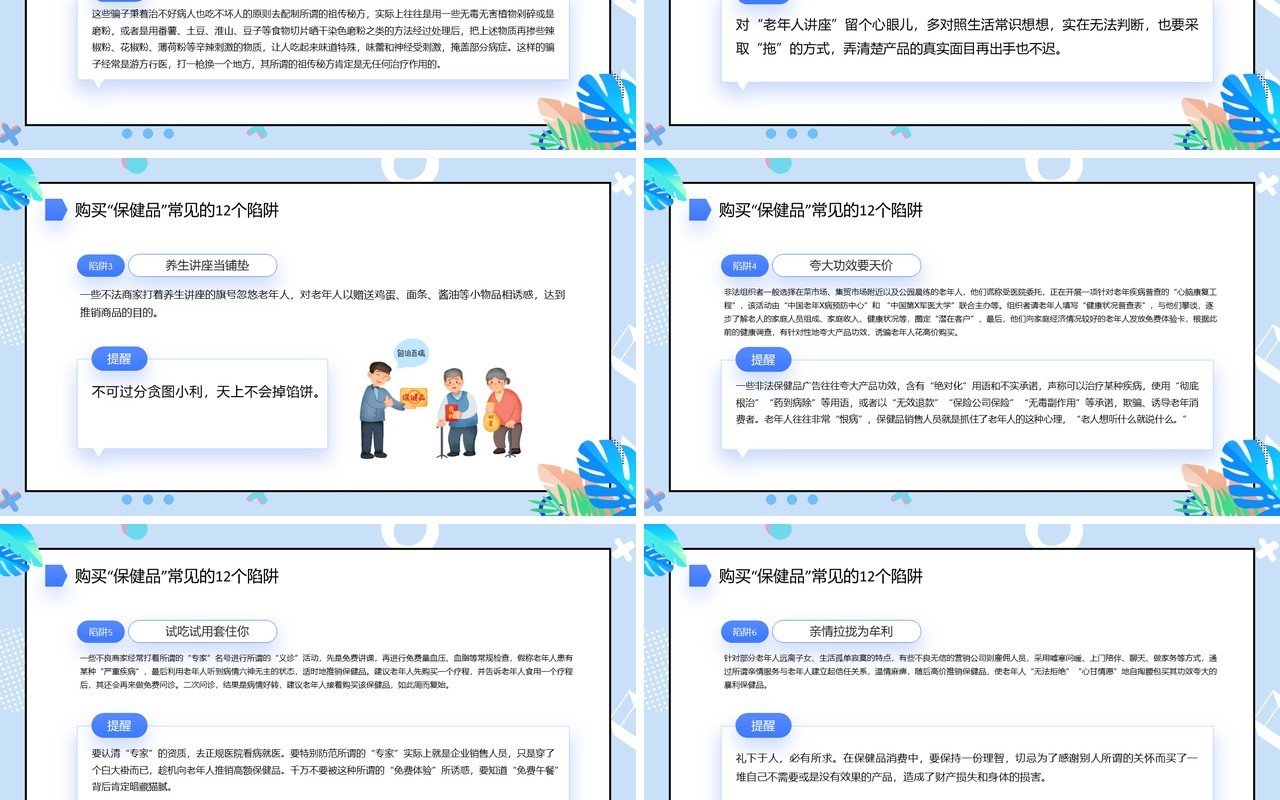Click the 提醒 label on the 陷阱3 slide
1280x800 pixels.
(x=119, y=359)
